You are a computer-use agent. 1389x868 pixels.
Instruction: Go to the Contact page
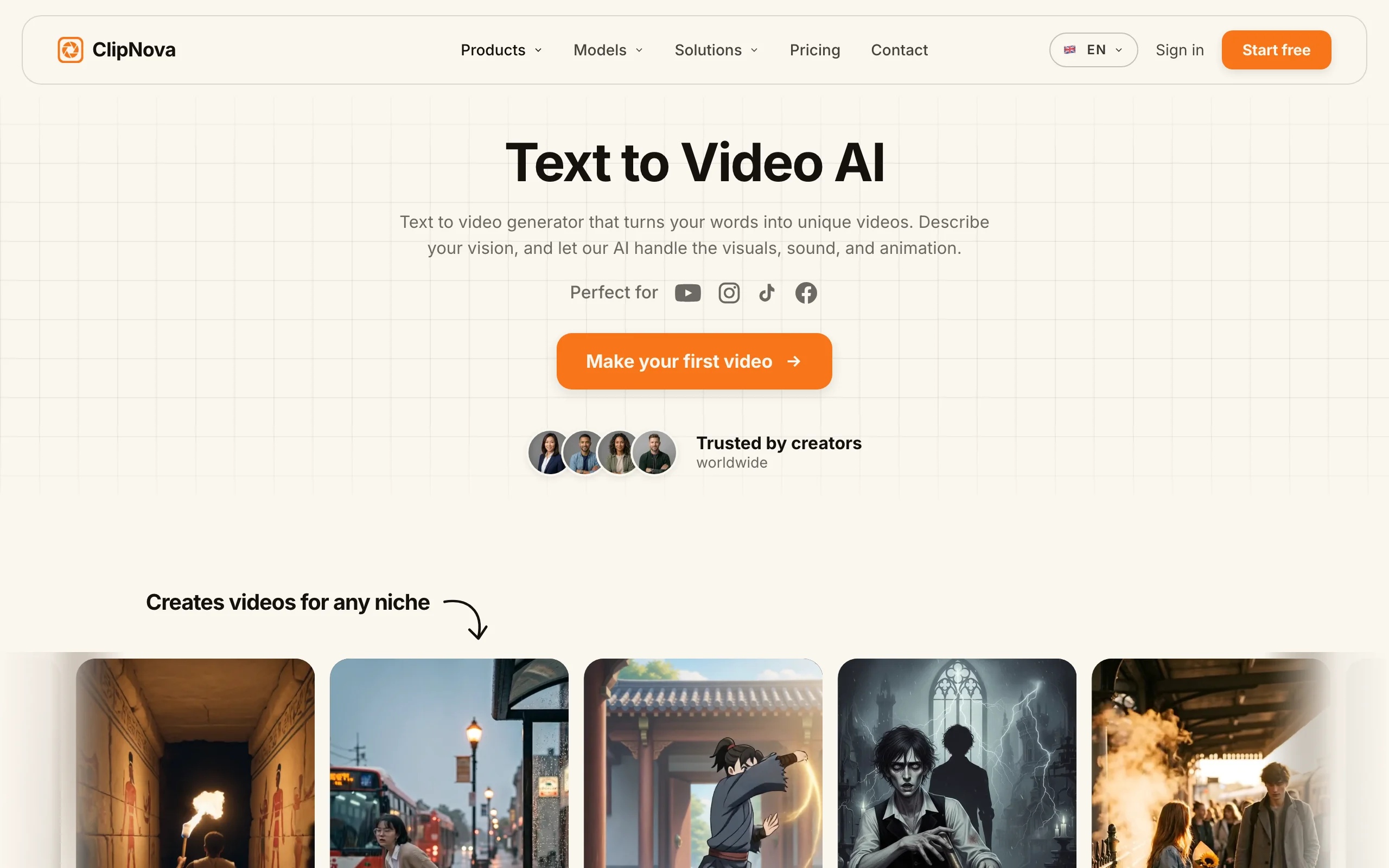[899, 50]
